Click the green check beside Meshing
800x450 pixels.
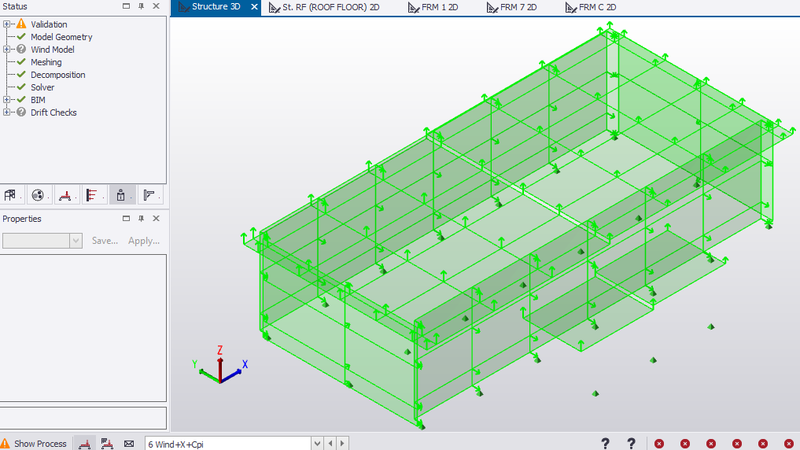tap(21, 62)
